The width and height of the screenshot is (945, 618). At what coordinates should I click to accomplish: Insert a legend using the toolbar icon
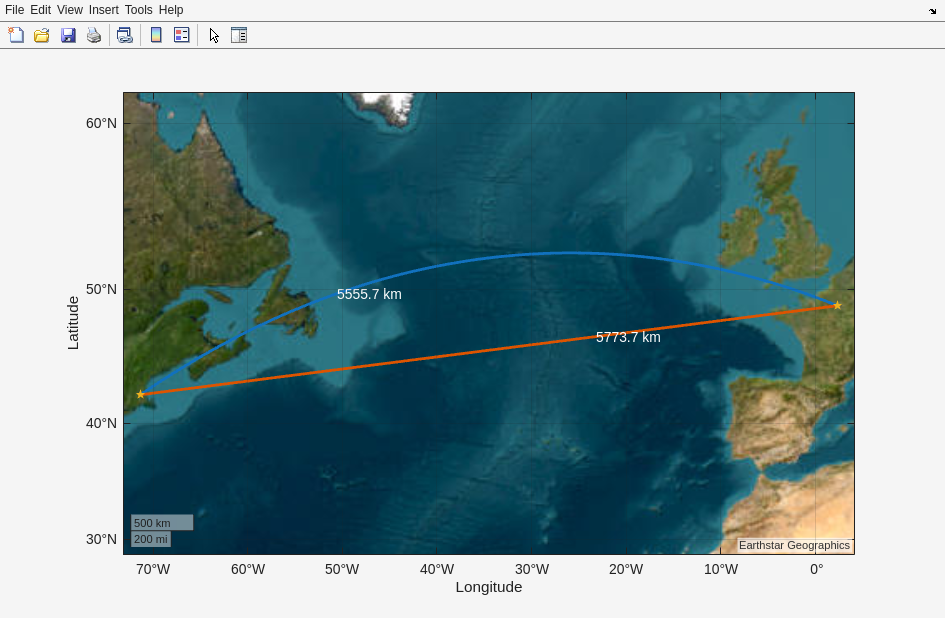(181, 35)
